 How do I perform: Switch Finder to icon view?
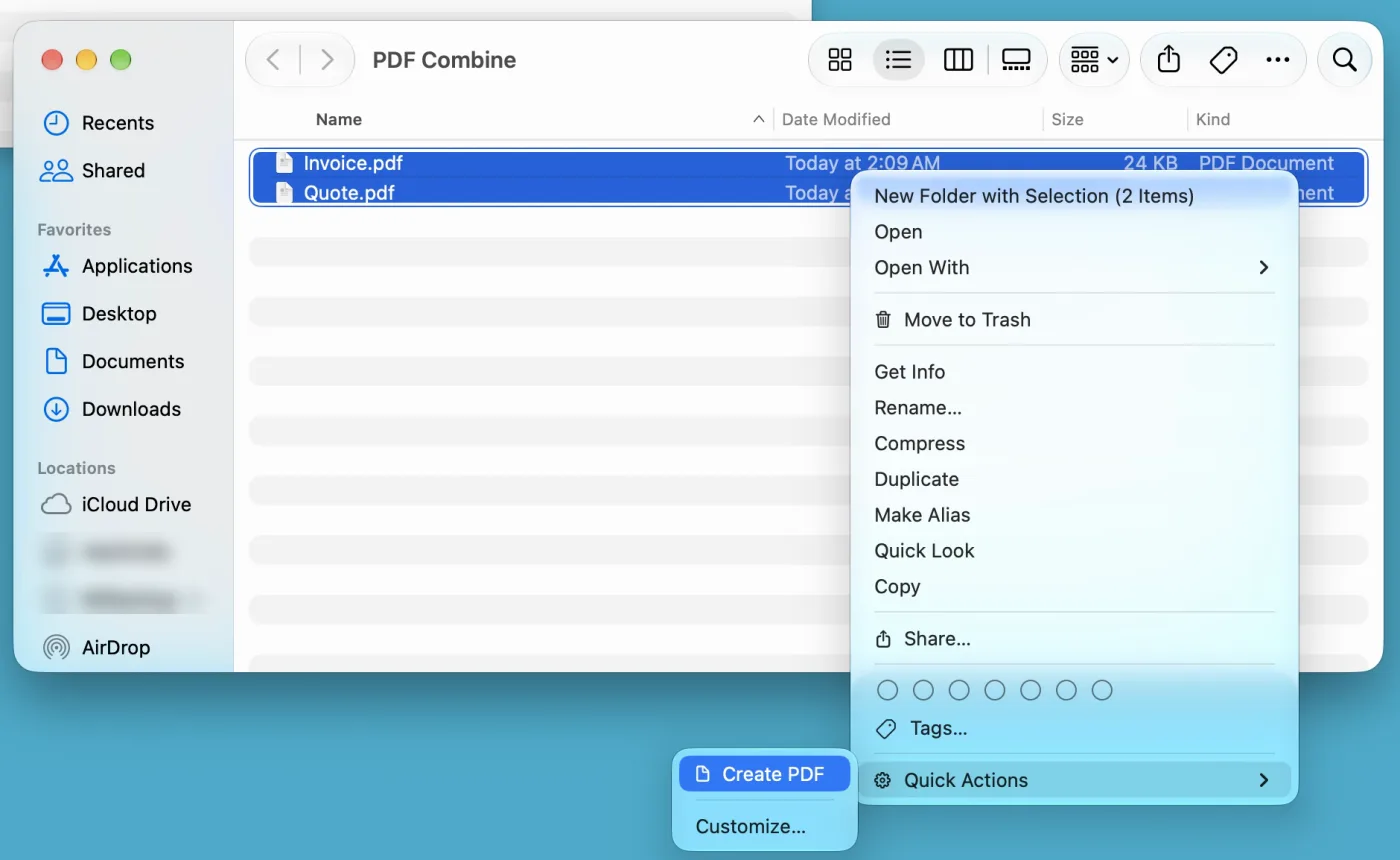pyautogui.click(x=840, y=60)
